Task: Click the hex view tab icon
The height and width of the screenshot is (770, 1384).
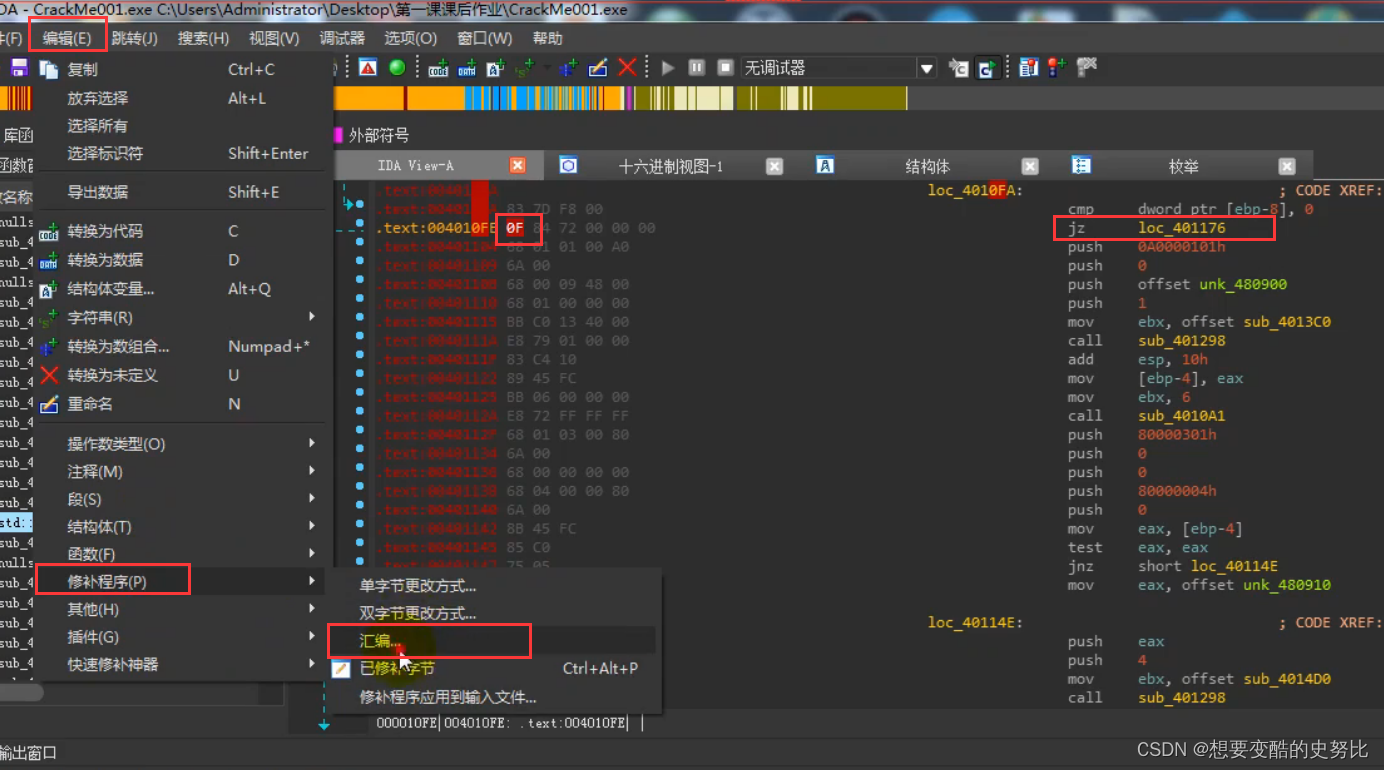Action: coord(568,165)
